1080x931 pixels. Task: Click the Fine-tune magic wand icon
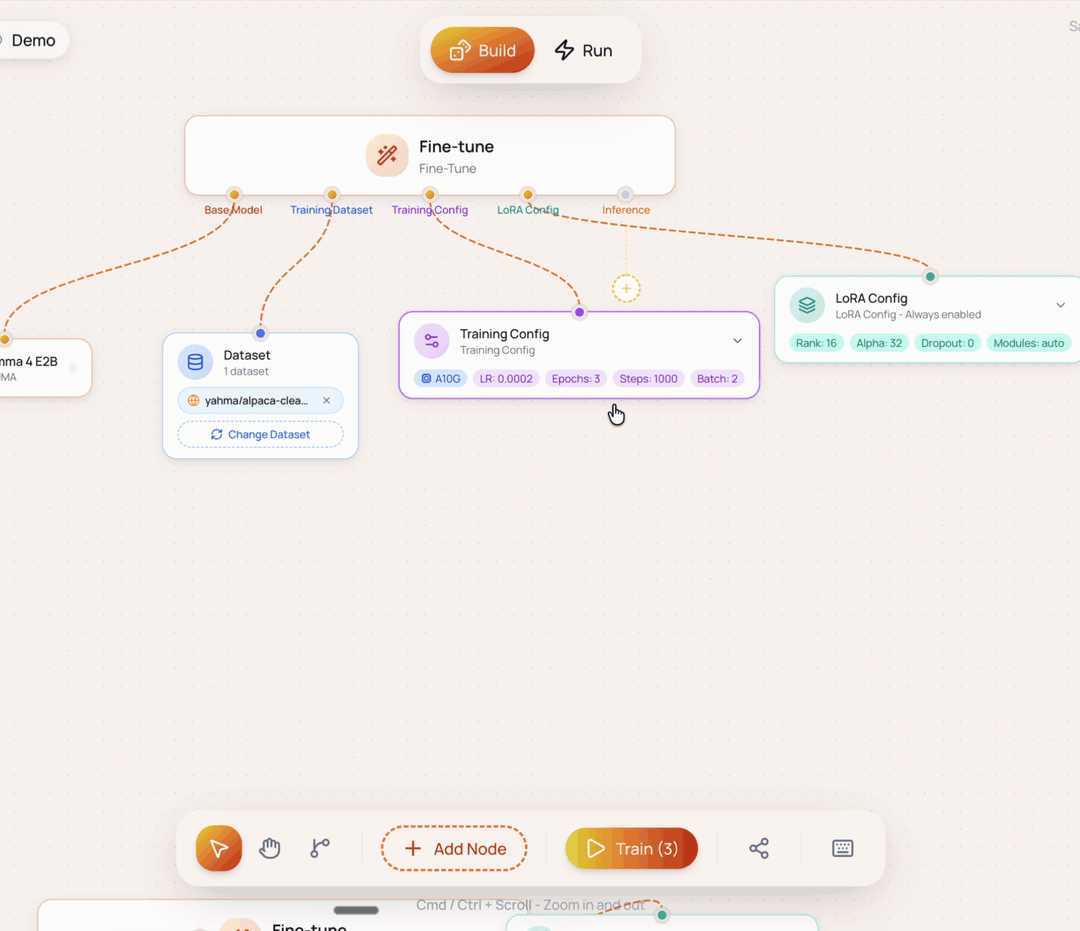coord(387,156)
